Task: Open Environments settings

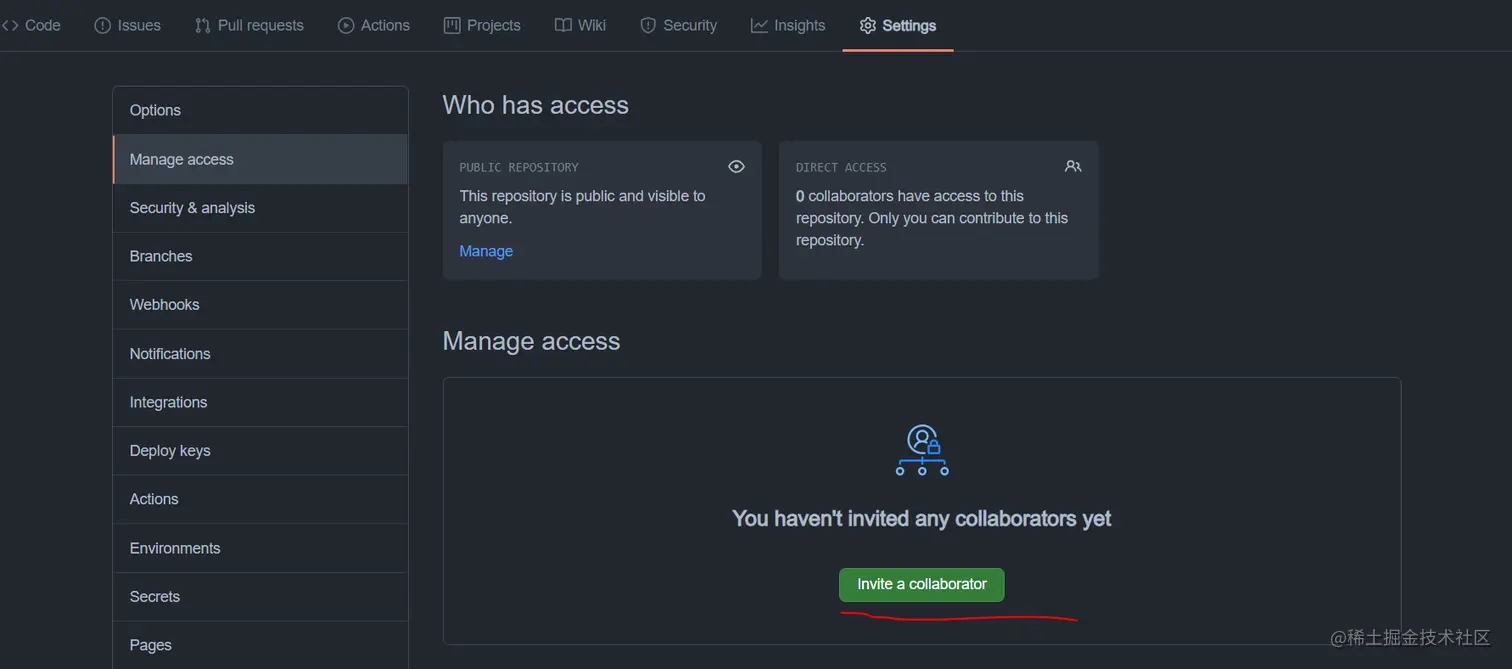Action: click(x=260, y=548)
